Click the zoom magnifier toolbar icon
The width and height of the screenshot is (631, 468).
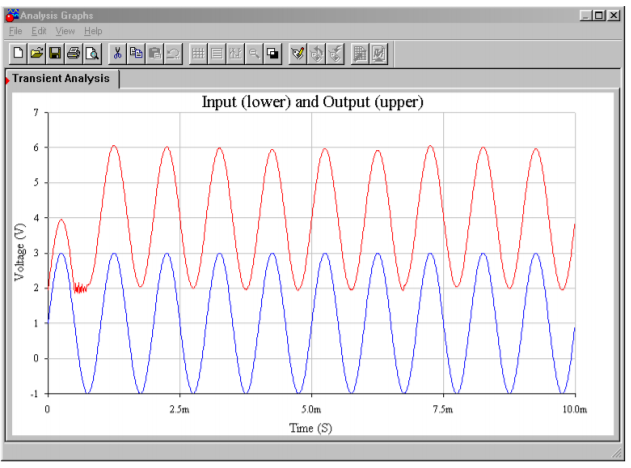pyautogui.click(x=254, y=53)
